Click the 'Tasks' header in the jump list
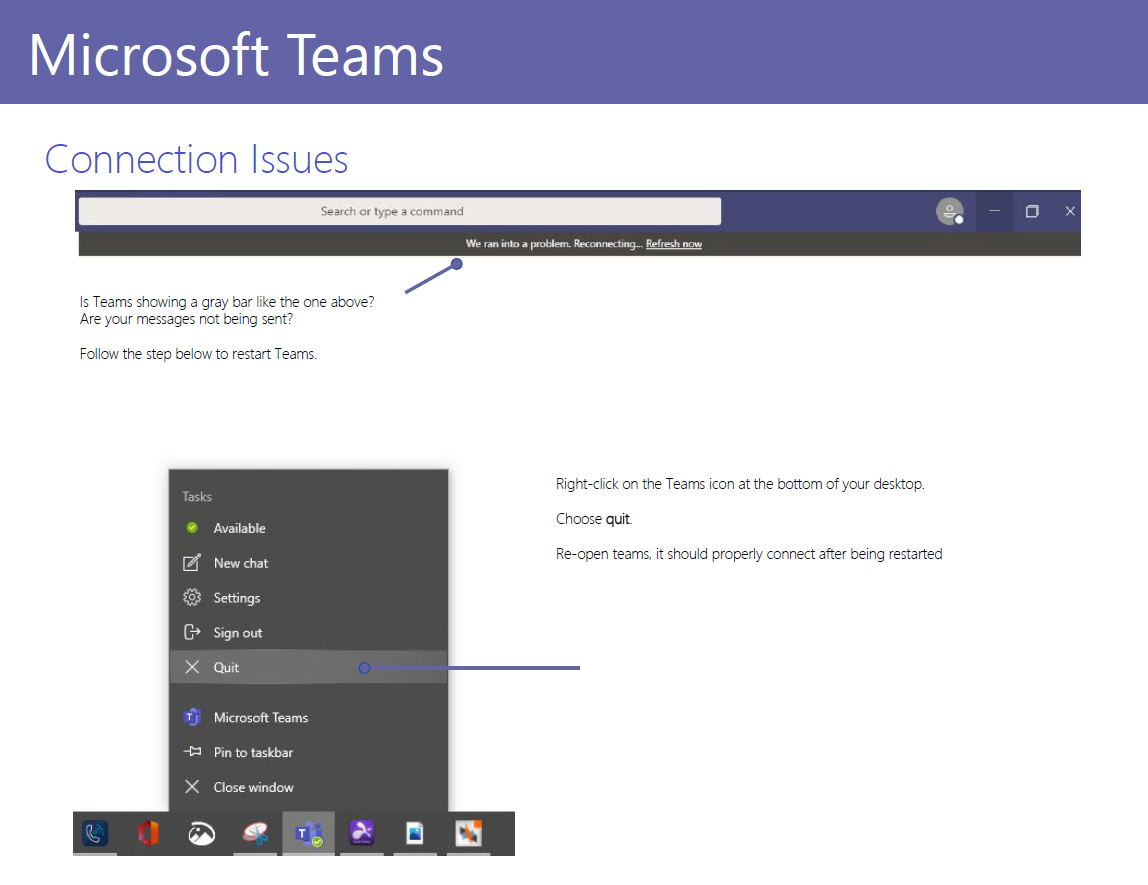 pyautogui.click(x=197, y=496)
